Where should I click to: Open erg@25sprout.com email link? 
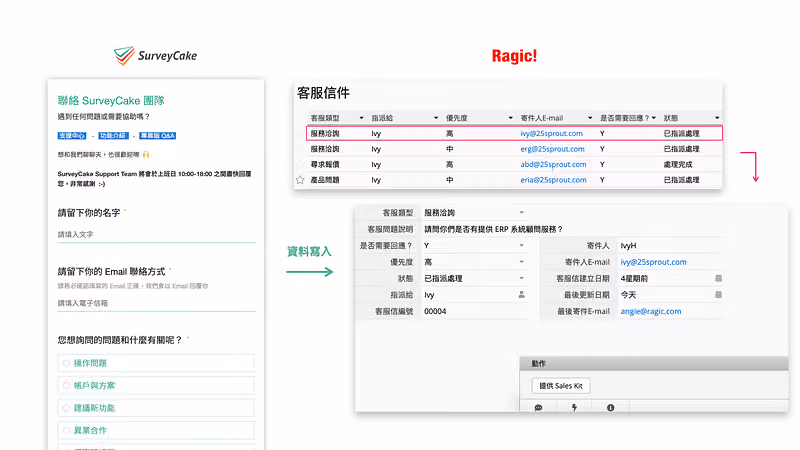coord(552,149)
